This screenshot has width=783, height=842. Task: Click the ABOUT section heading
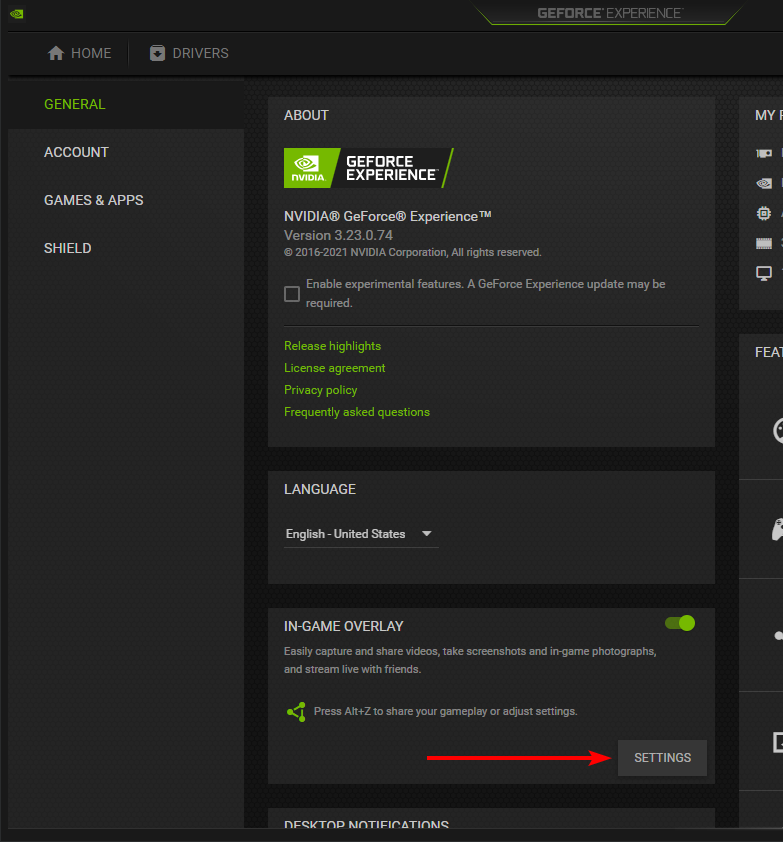tap(306, 115)
